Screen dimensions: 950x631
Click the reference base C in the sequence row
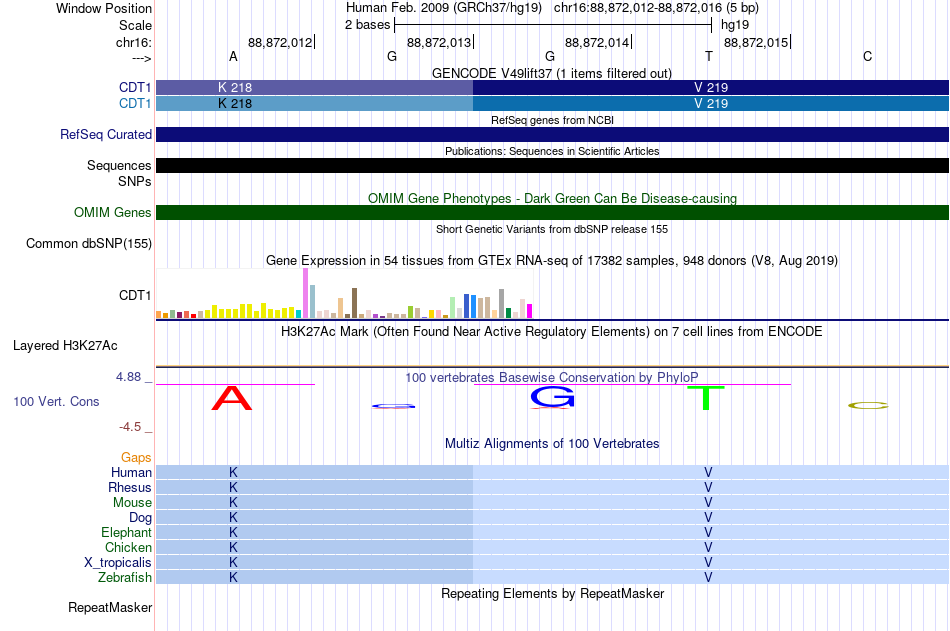coord(868,56)
